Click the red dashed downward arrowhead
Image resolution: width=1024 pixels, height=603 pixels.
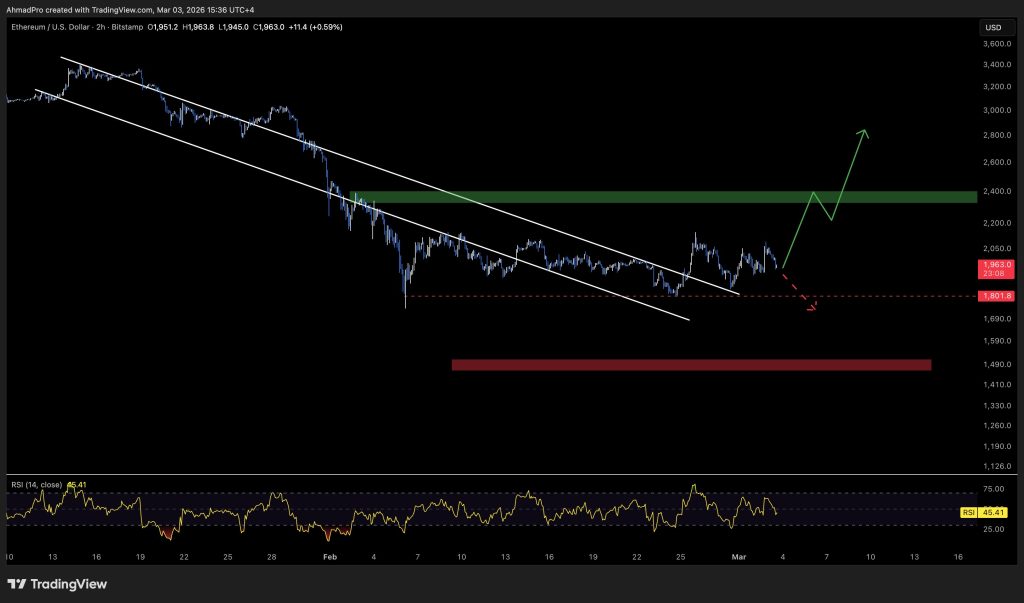812,307
